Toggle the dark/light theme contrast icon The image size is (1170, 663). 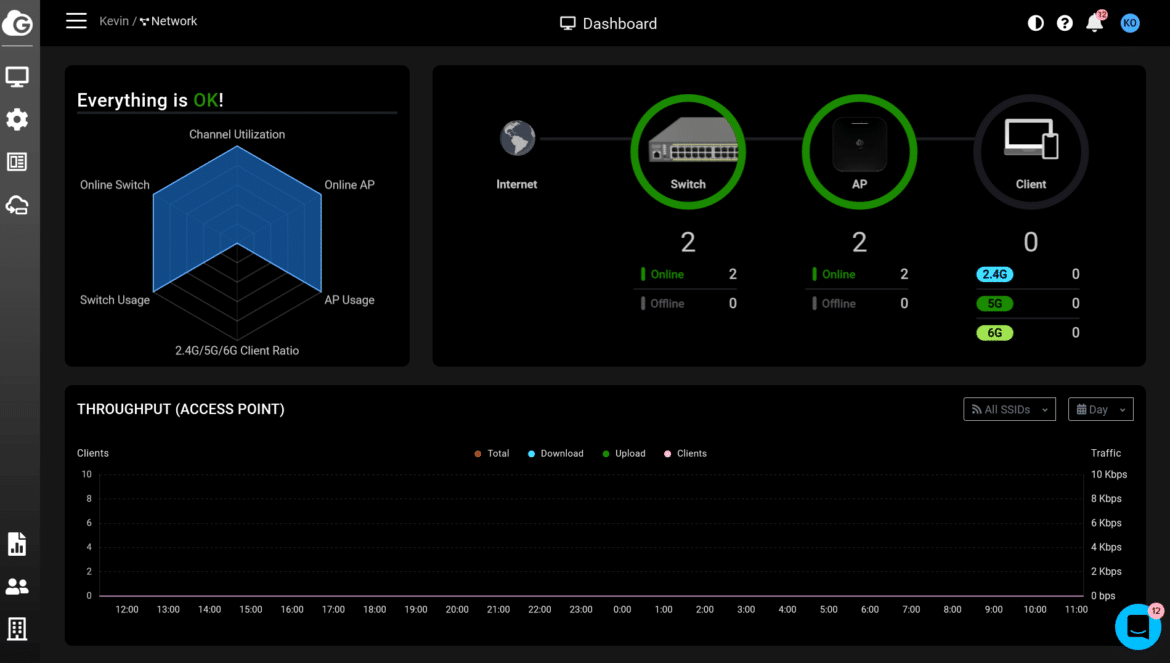point(1036,23)
